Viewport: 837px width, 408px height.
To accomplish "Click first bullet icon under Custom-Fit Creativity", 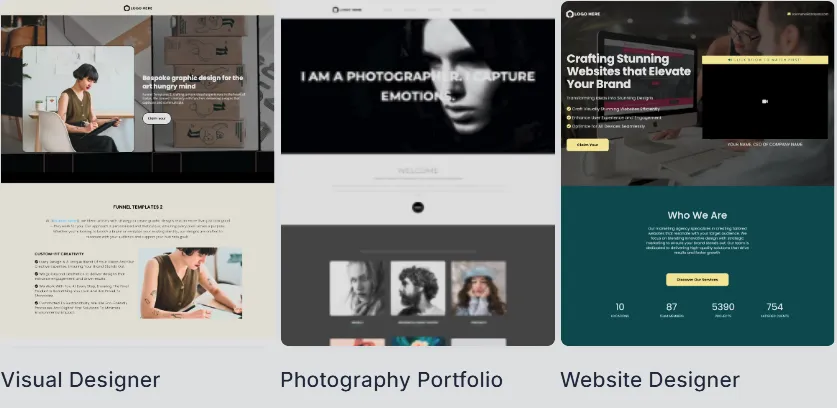I will 36,262.
